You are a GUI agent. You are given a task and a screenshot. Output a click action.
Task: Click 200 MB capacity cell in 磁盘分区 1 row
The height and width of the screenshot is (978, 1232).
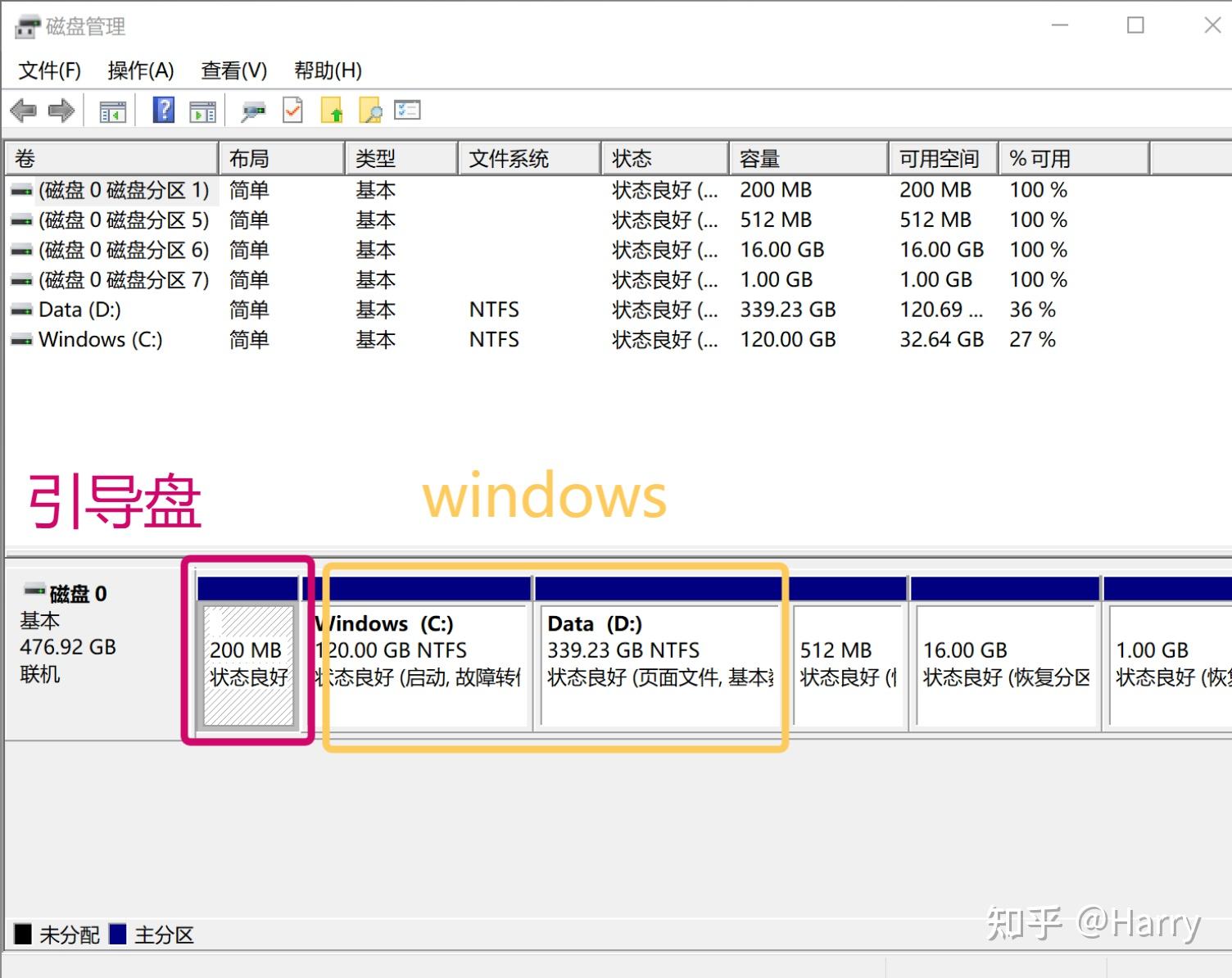(776, 191)
